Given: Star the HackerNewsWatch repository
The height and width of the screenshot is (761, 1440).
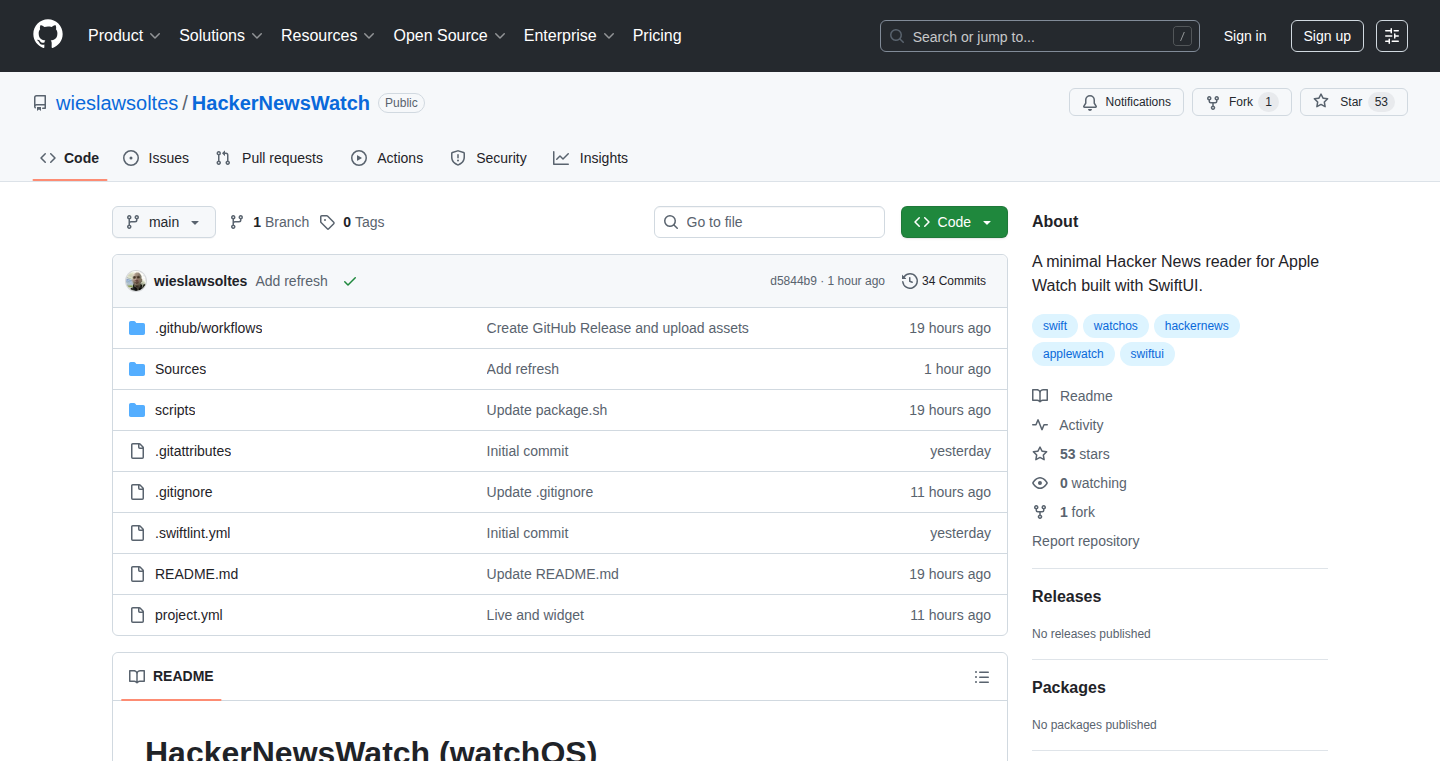Looking at the screenshot, I should 1353,102.
